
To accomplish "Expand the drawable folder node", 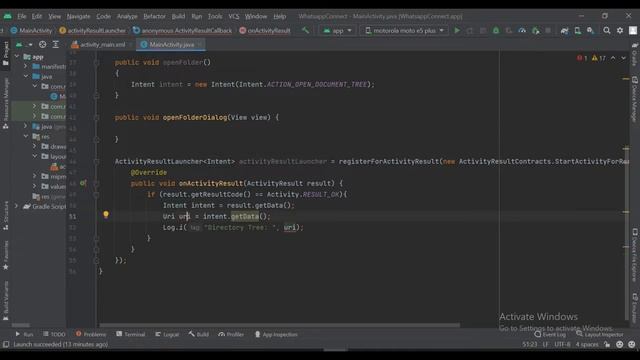I will tap(34, 146).
